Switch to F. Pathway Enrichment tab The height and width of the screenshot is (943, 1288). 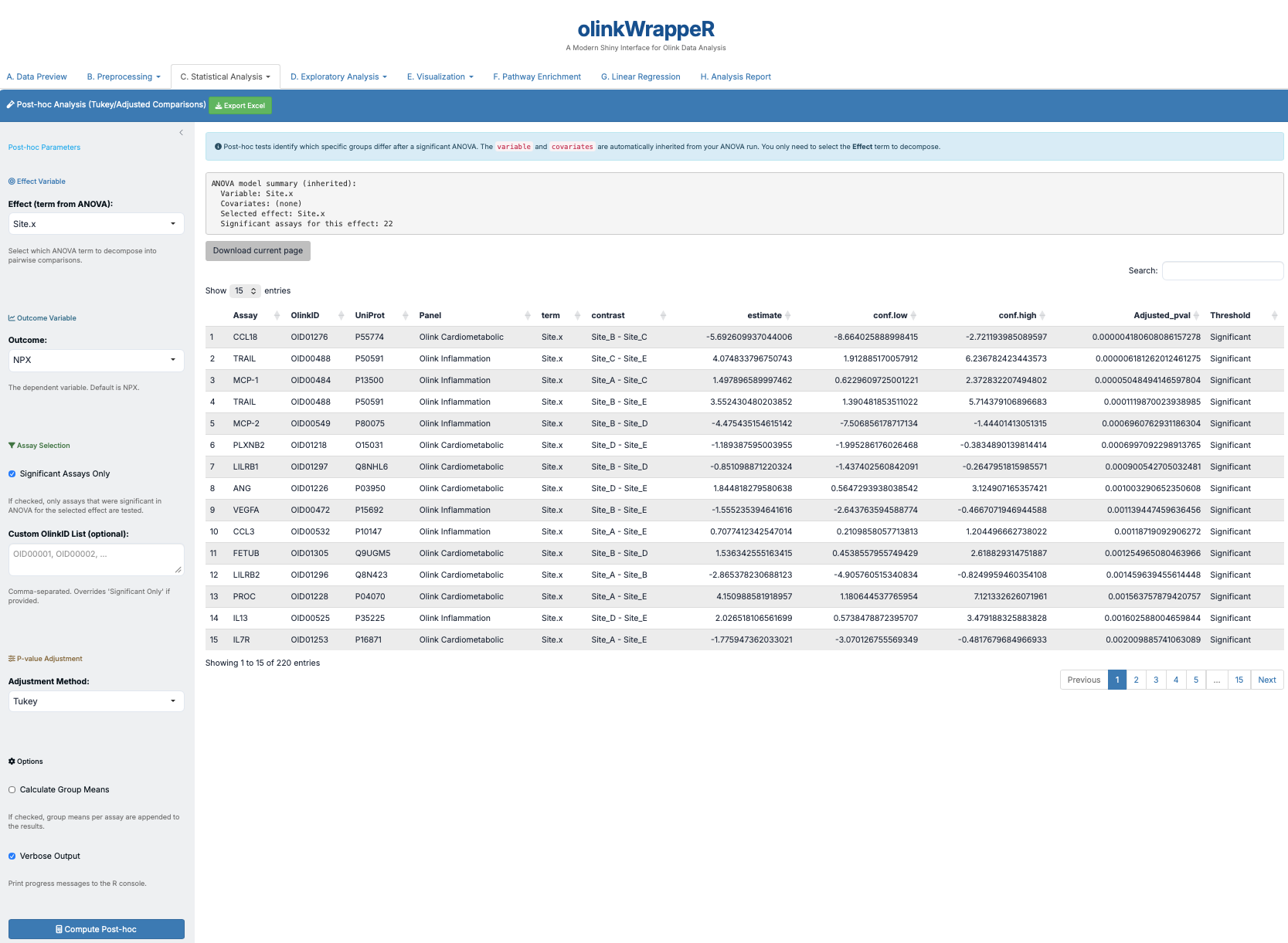pyautogui.click(x=537, y=77)
